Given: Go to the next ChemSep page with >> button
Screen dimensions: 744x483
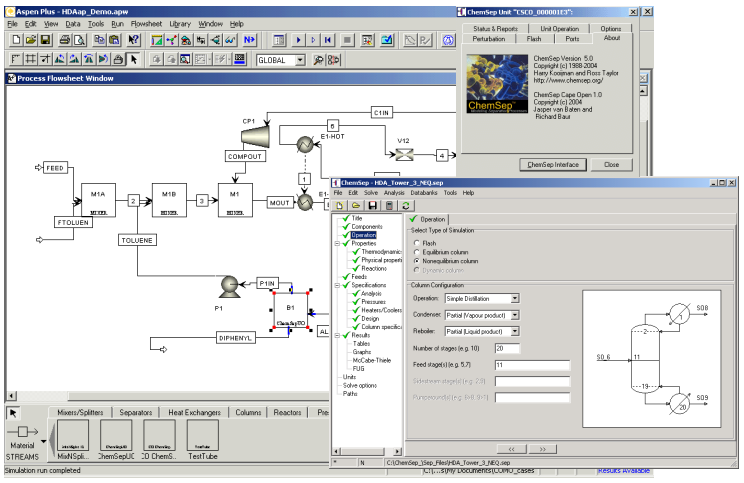Looking at the screenshot, I should tap(542, 449).
